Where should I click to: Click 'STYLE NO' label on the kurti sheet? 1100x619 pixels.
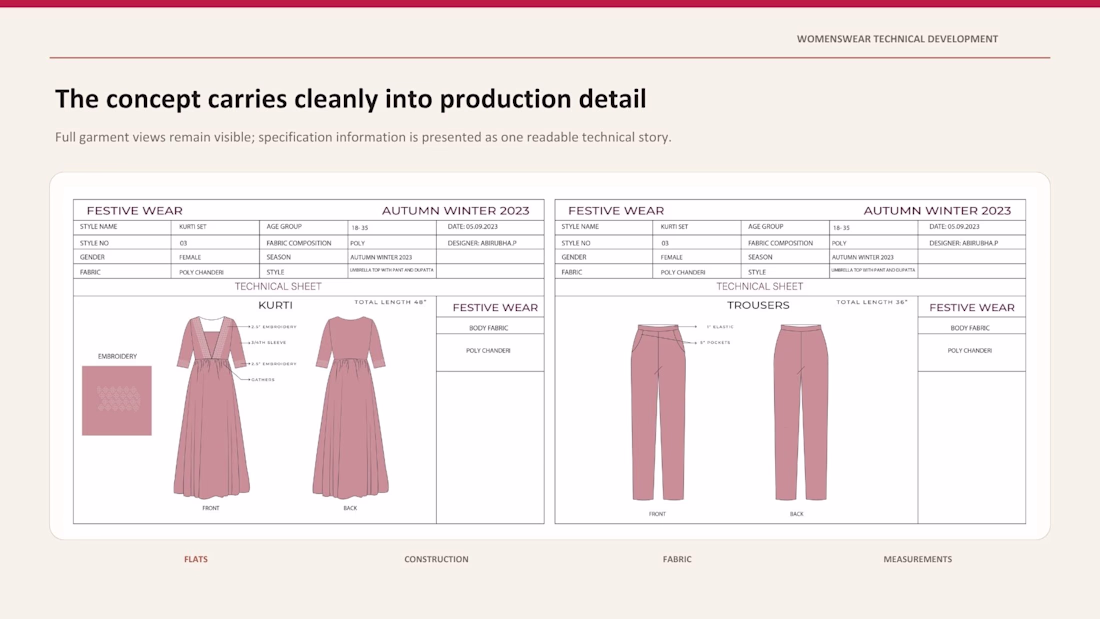click(94, 243)
